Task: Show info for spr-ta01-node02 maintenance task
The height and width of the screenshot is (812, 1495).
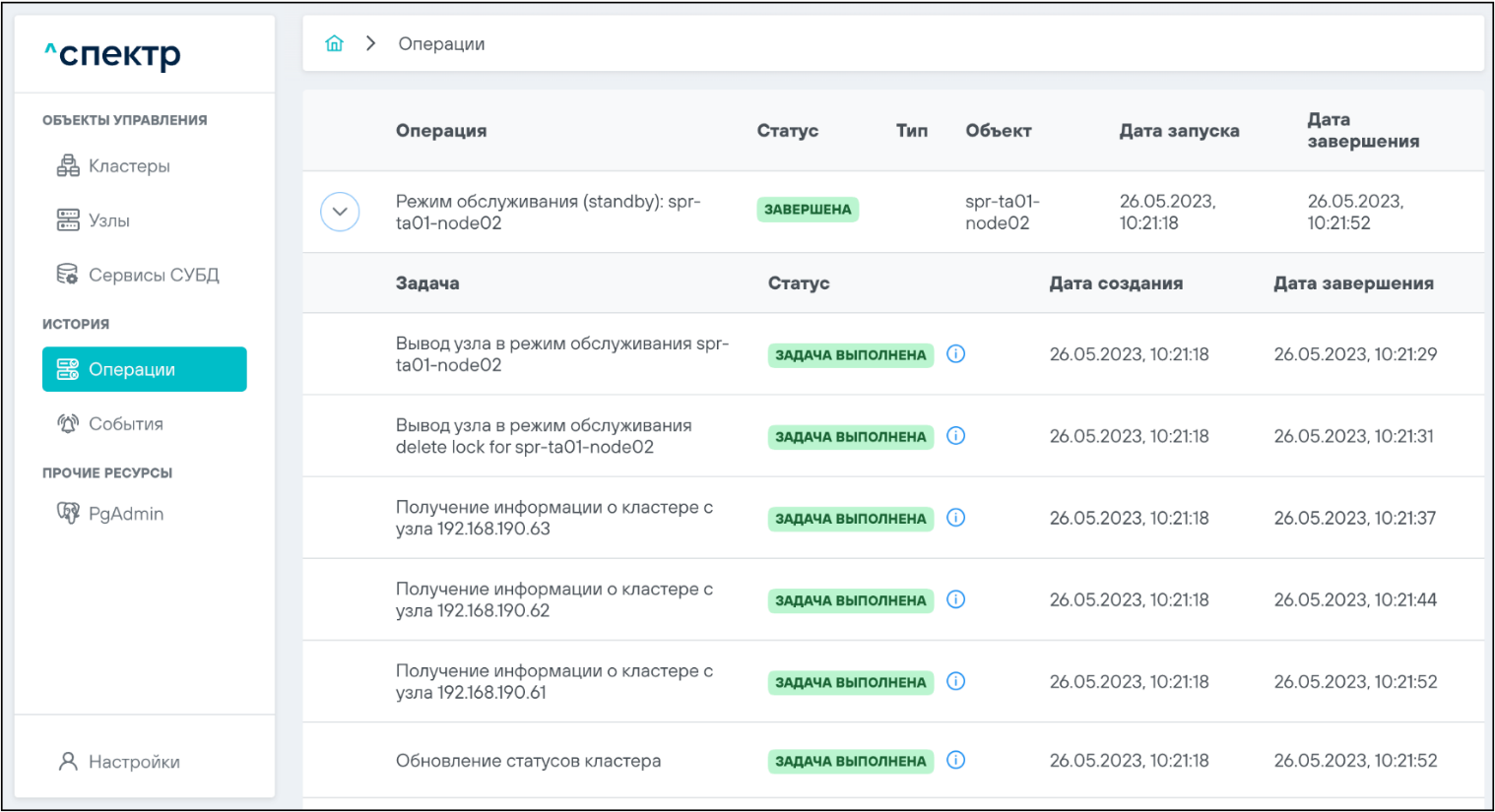Action: (x=955, y=354)
